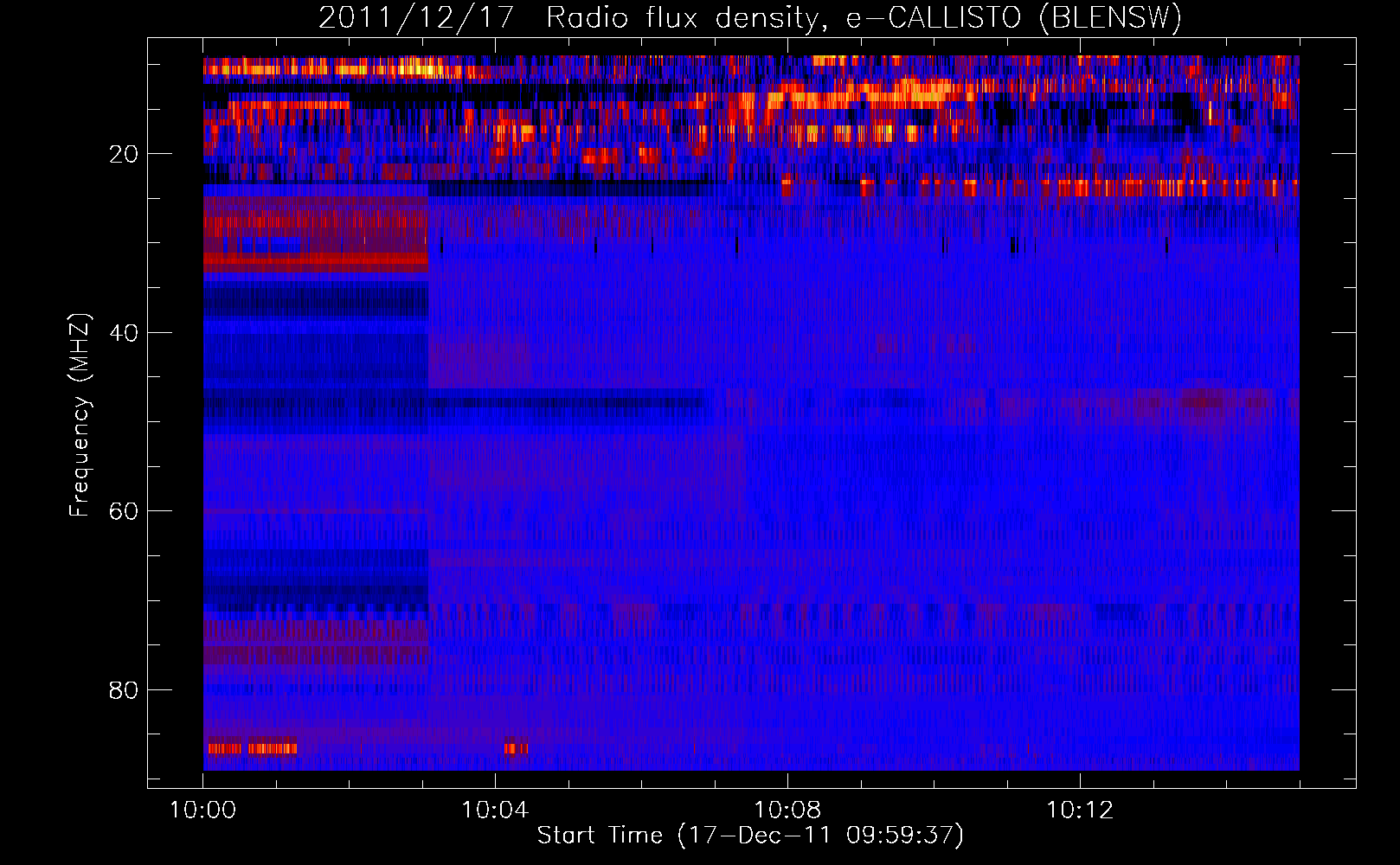Click the frequency tick label '60'
This screenshot has height=865, width=1400.
(124, 512)
